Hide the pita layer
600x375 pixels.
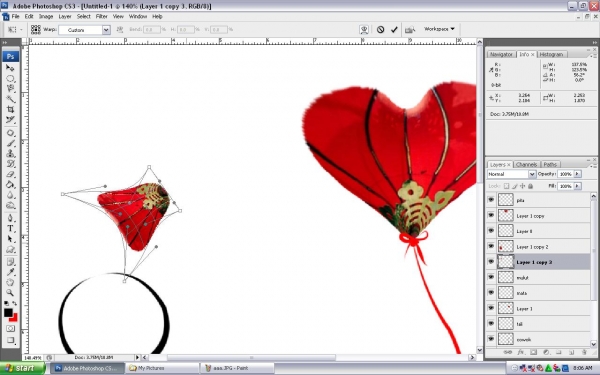[491, 200]
